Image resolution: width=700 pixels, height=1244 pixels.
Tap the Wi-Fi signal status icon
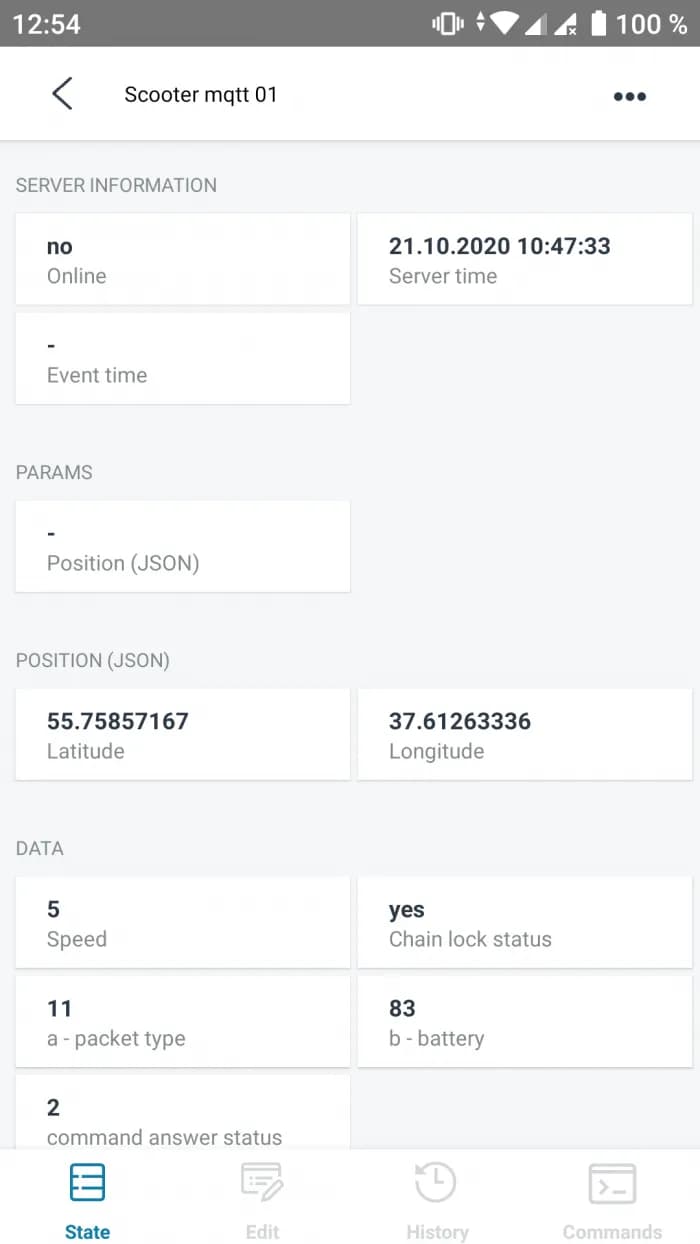click(504, 23)
